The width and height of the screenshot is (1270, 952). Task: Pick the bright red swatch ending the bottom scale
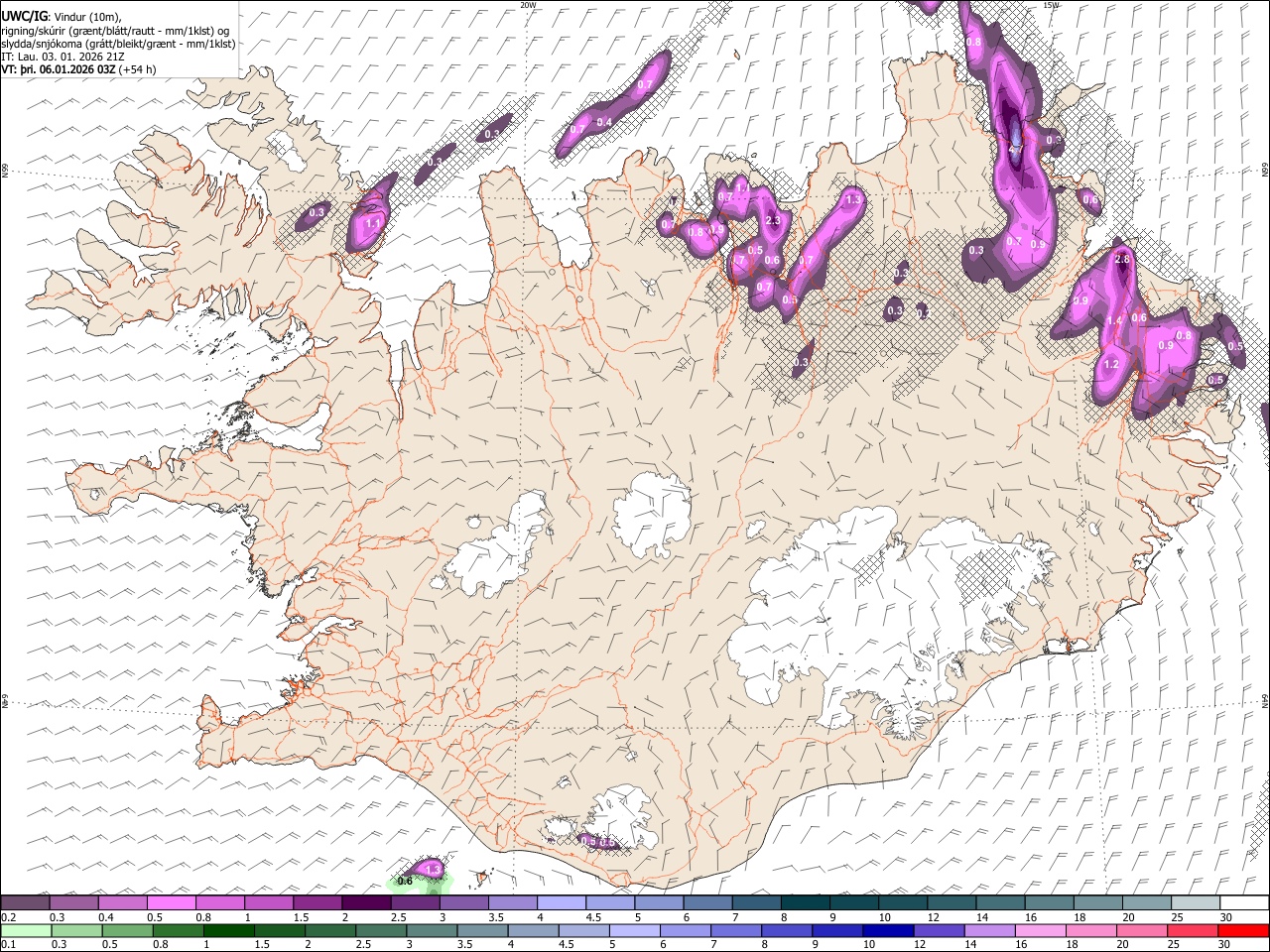coord(1243,930)
